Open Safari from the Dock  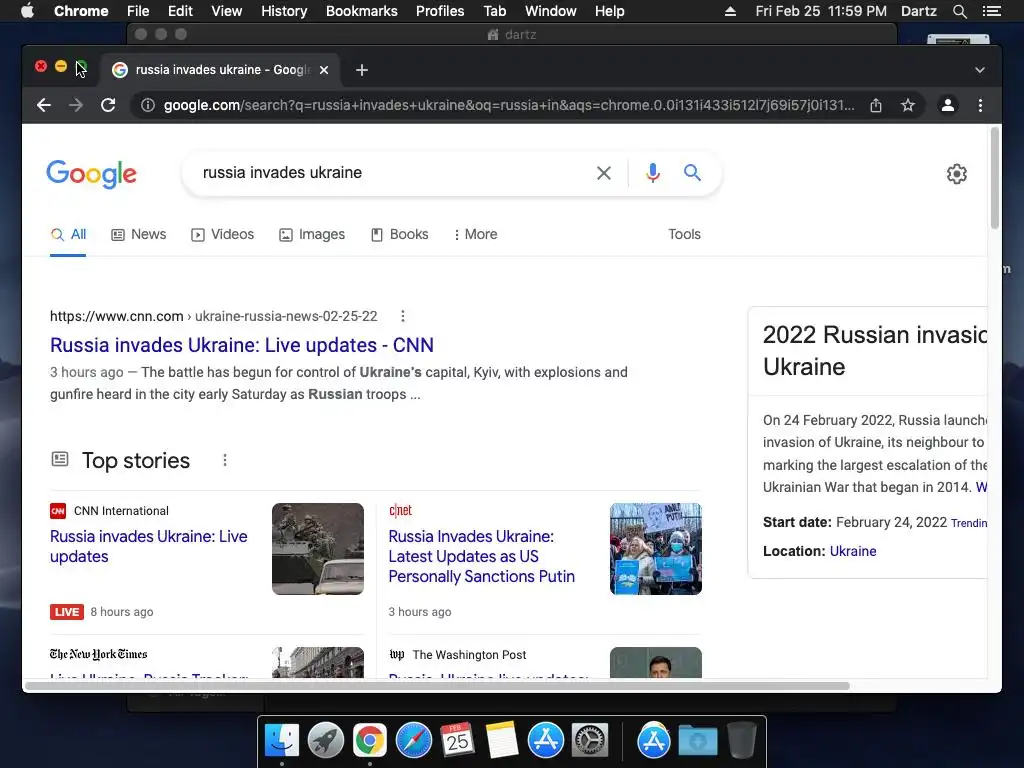click(413, 740)
